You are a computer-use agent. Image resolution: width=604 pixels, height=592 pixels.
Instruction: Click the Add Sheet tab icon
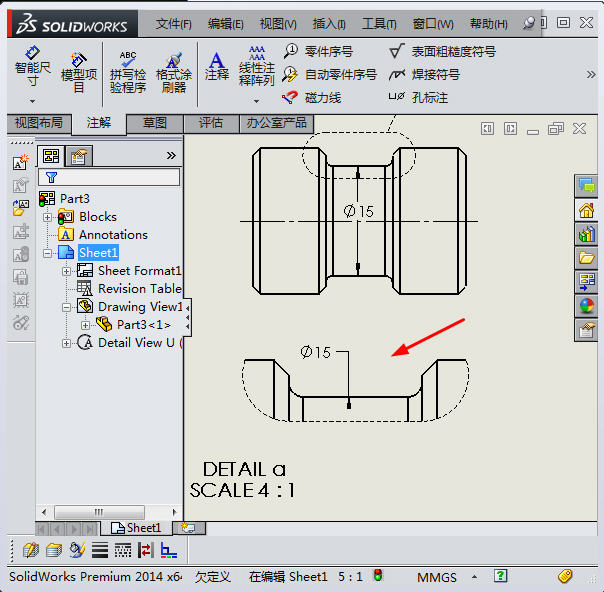click(188, 527)
